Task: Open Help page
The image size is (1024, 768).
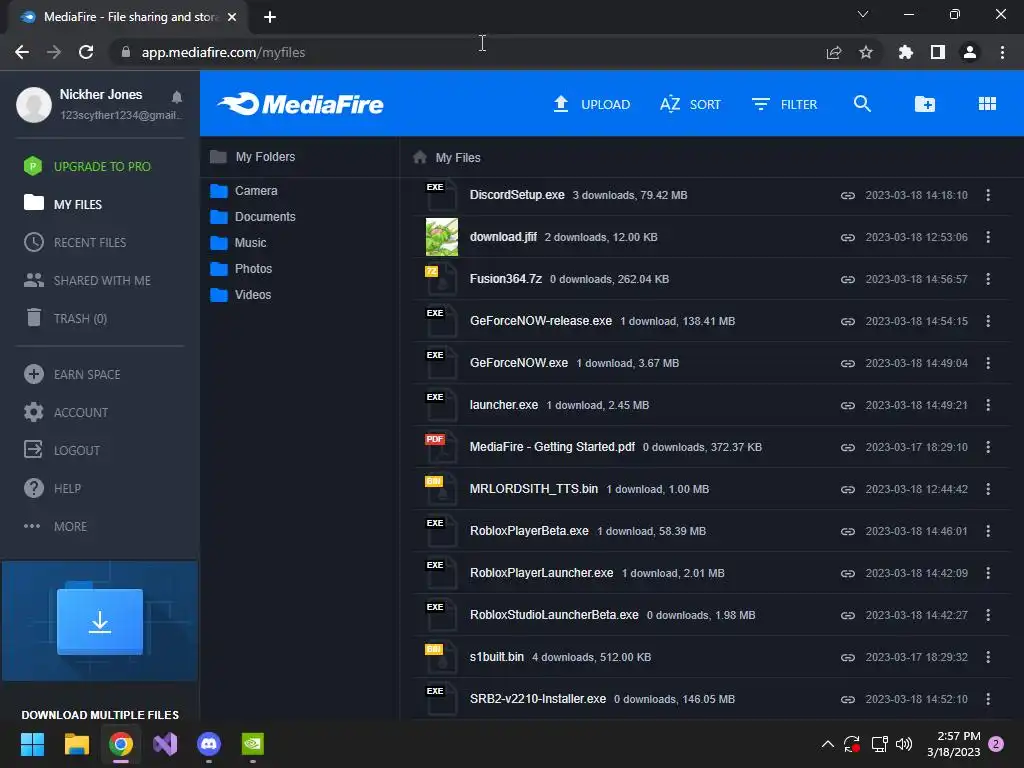Action: 52,488
